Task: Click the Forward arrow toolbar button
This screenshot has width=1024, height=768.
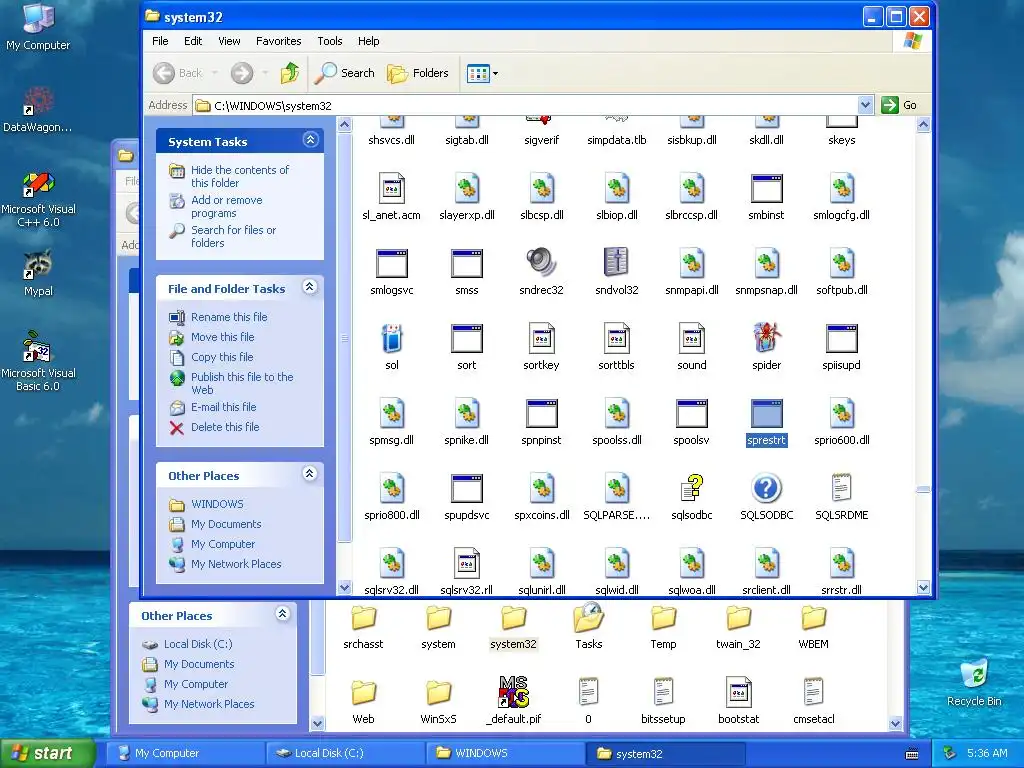Action: click(242, 73)
